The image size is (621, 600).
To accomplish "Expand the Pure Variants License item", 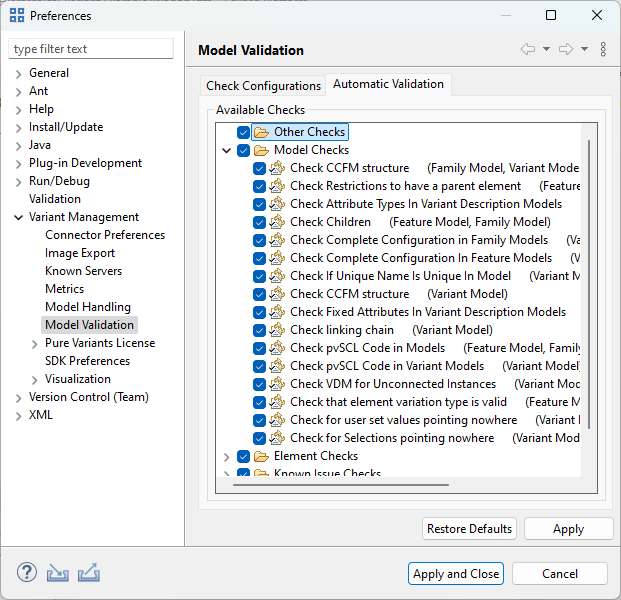I will [x=35, y=343].
